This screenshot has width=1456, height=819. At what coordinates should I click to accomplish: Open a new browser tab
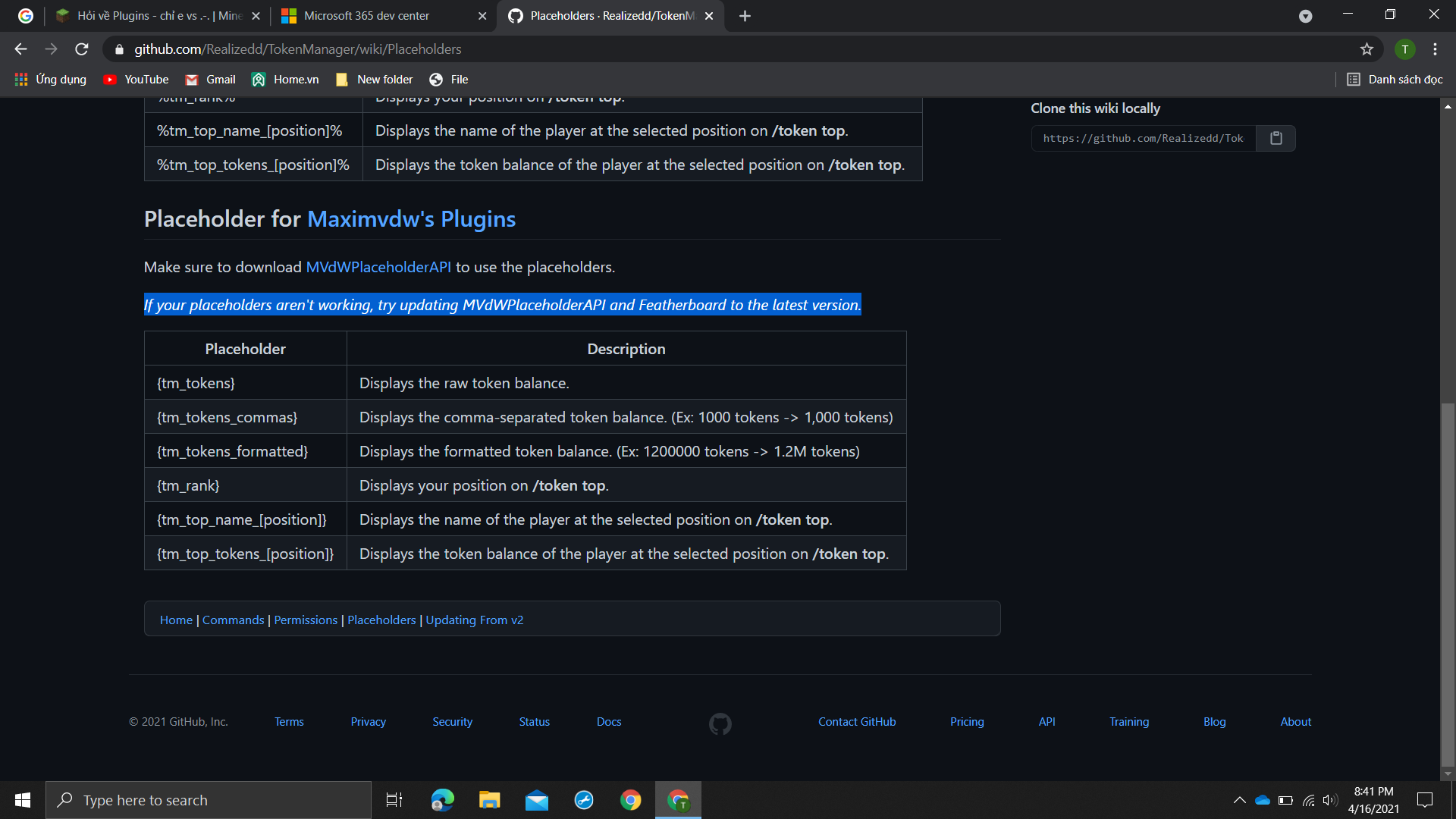(745, 16)
